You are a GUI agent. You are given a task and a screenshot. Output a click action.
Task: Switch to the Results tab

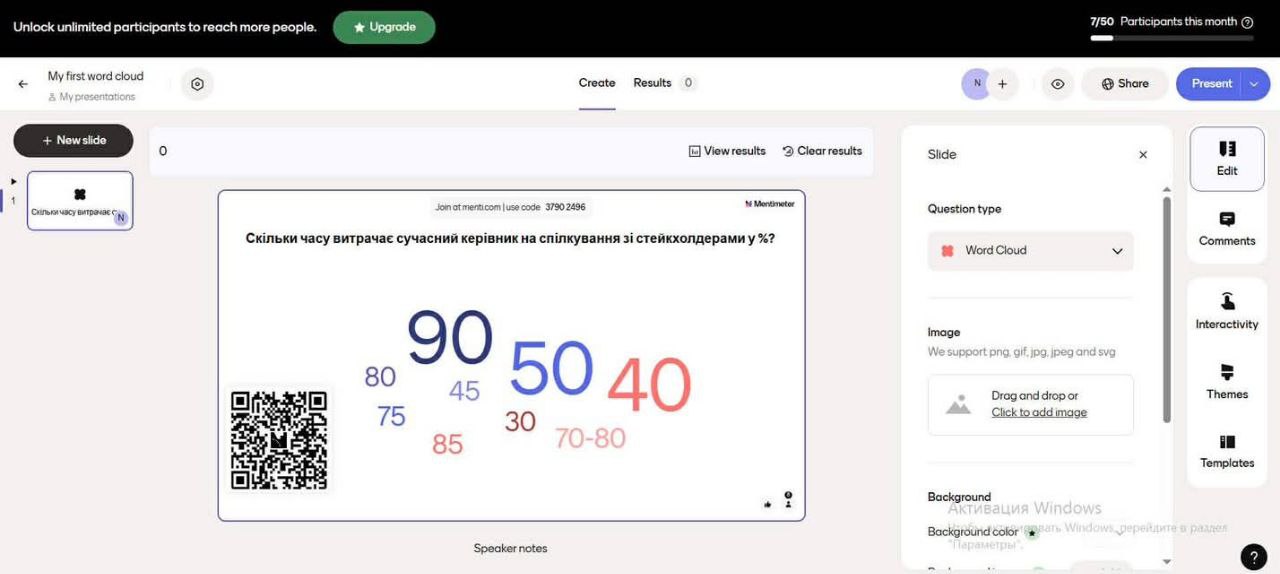[x=652, y=83]
